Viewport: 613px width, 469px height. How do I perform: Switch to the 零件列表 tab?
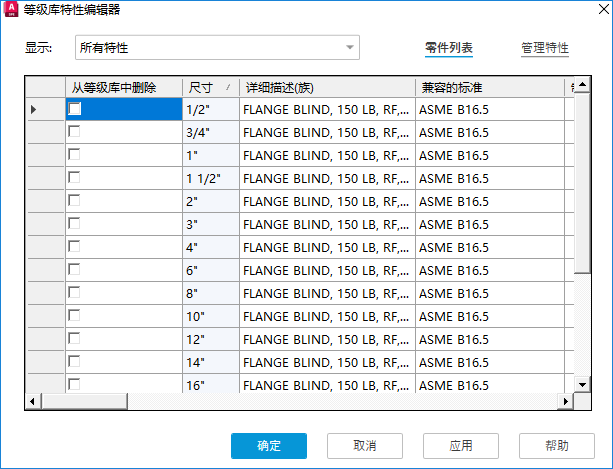point(449,48)
